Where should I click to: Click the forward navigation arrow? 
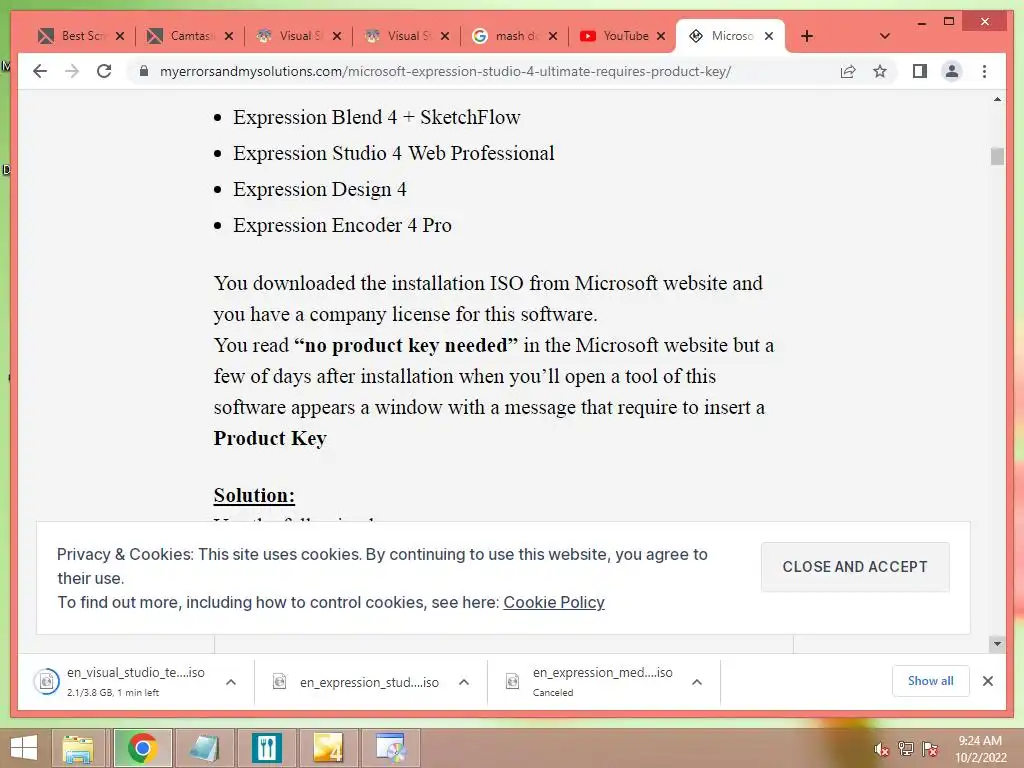pos(72,71)
